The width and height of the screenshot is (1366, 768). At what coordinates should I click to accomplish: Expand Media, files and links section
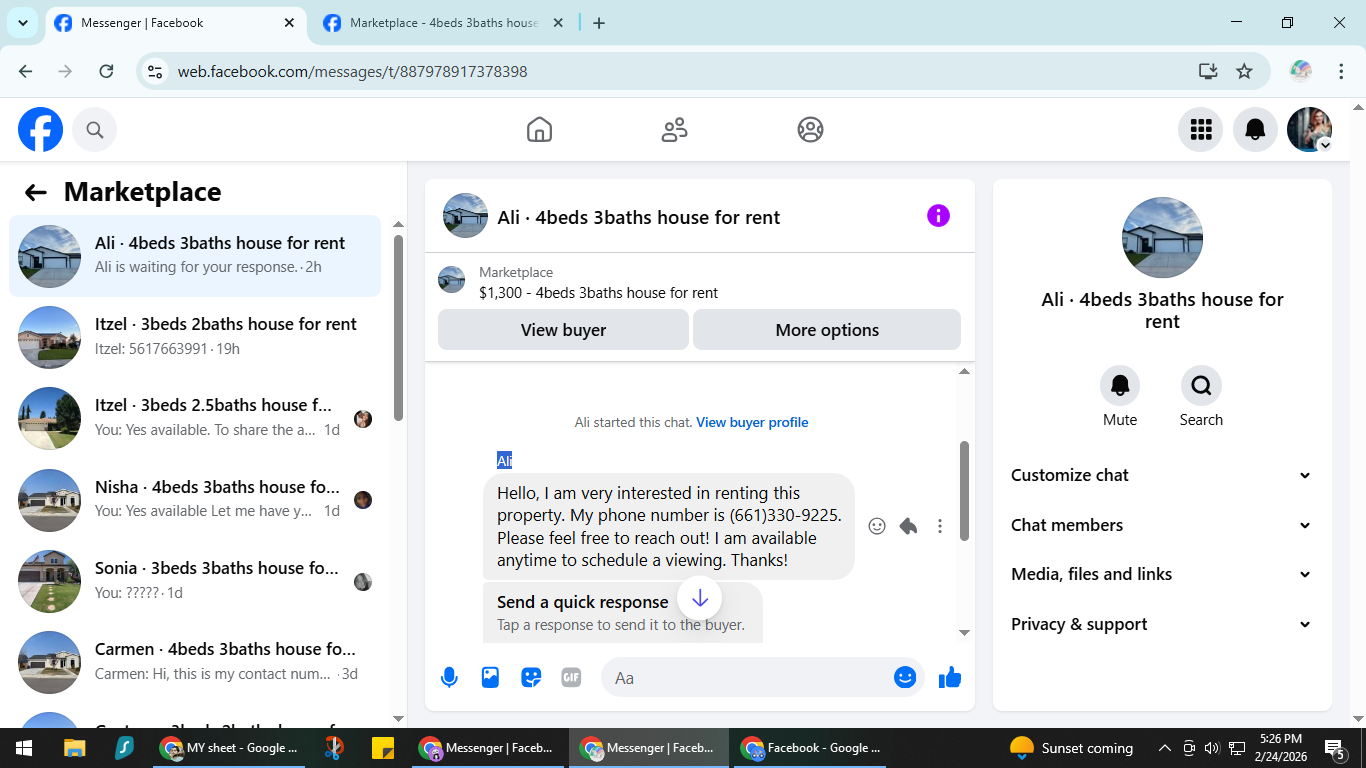tap(1162, 574)
